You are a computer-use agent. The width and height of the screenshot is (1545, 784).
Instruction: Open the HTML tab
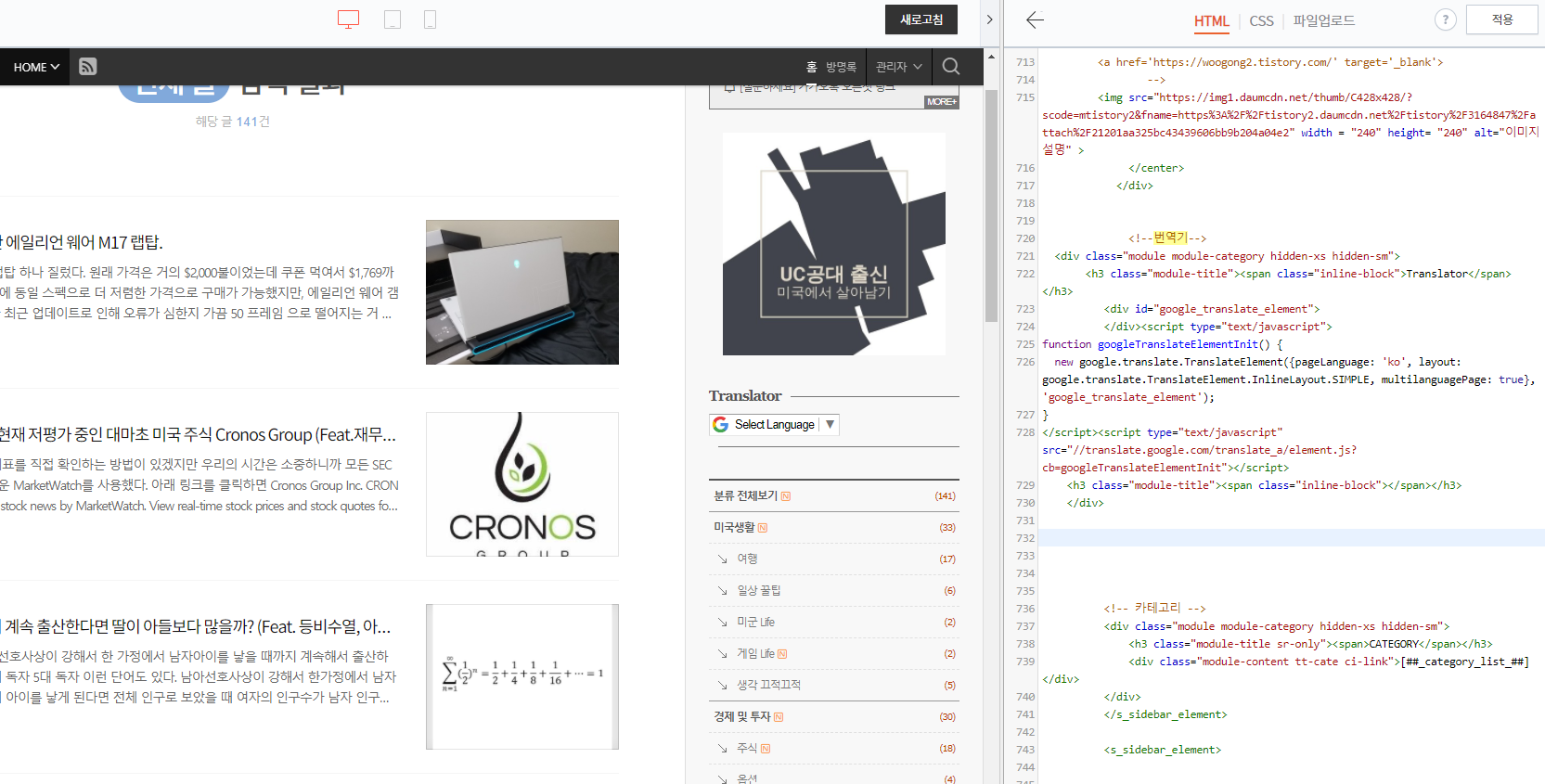(1211, 20)
